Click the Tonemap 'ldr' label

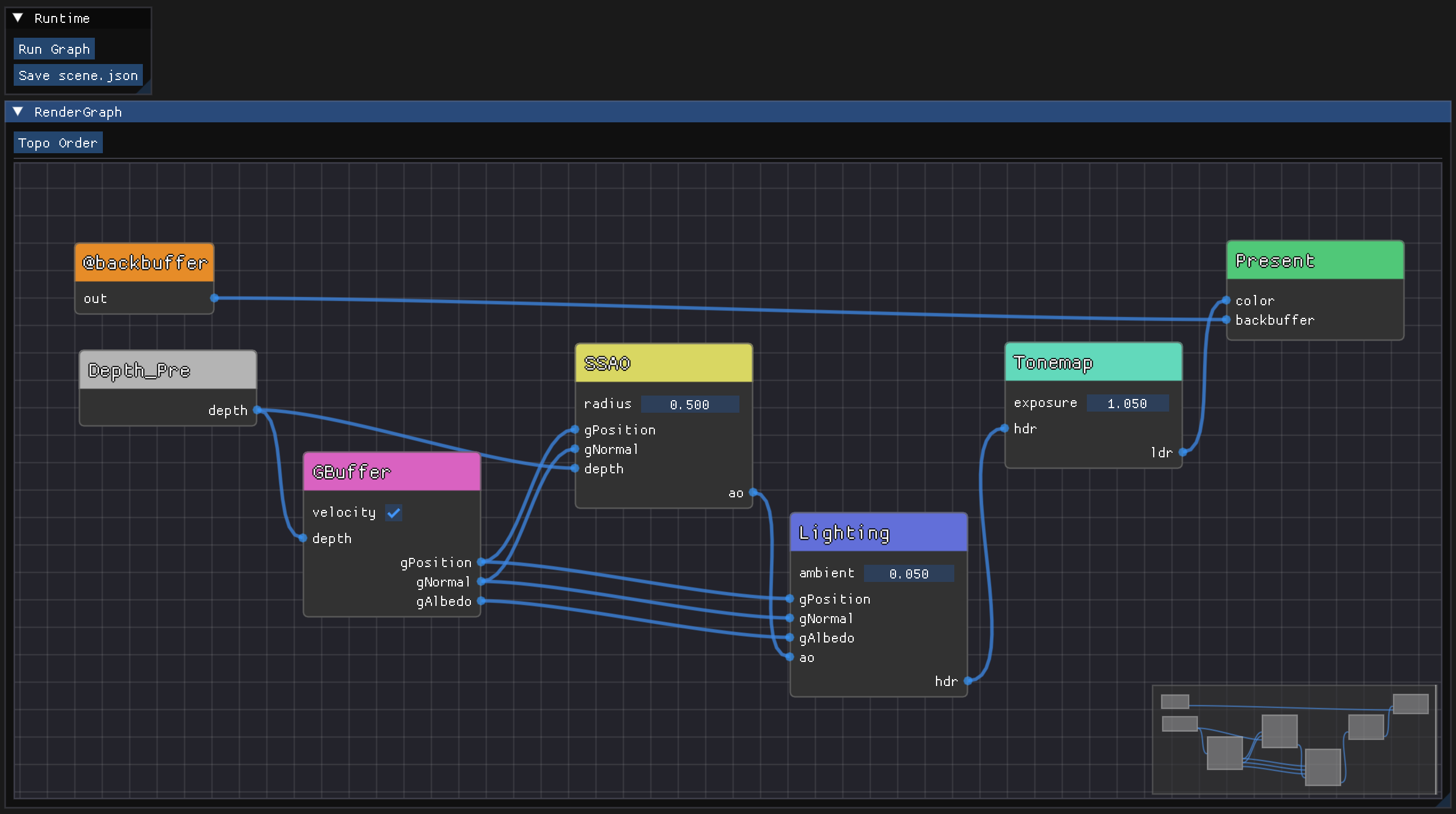[x=1162, y=453]
